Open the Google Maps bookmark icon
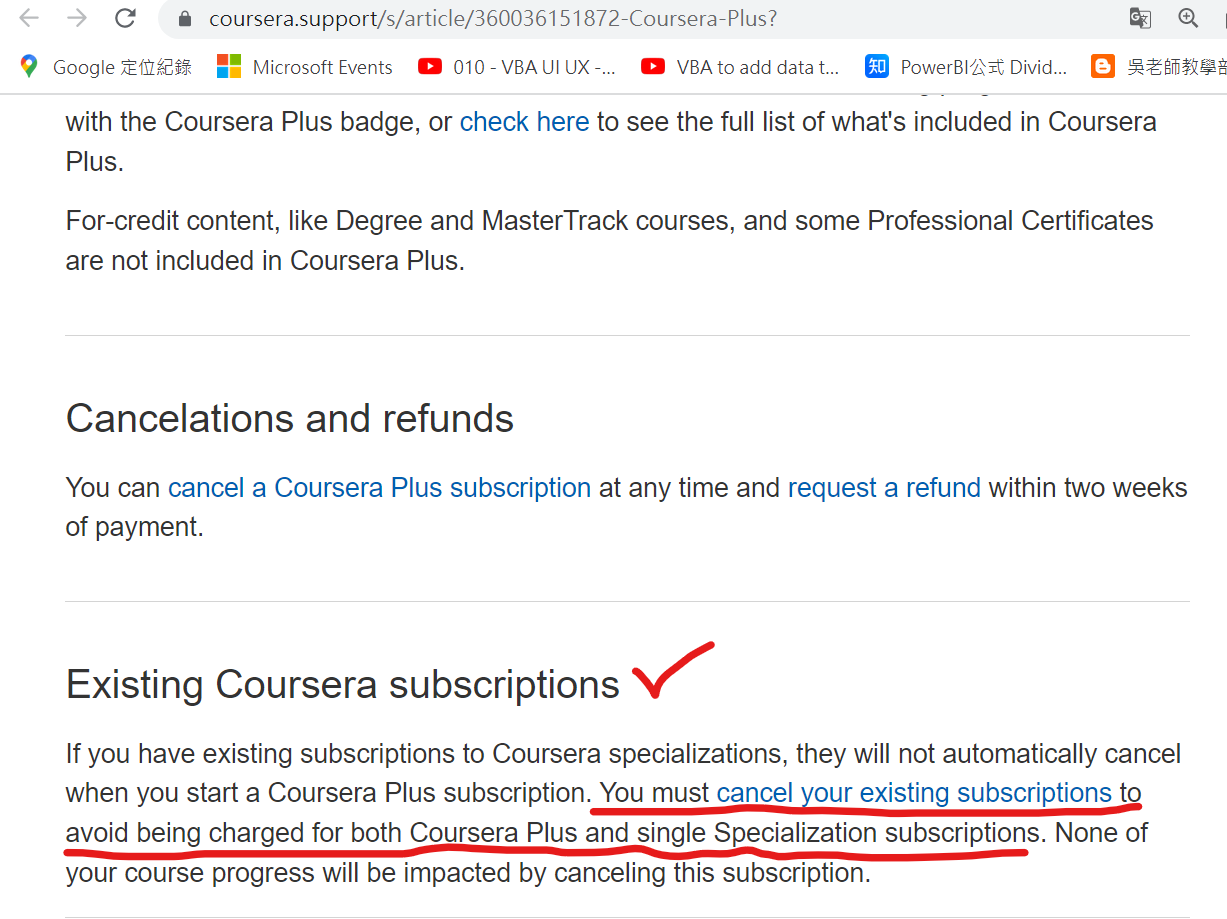The width and height of the screenshot is (1227, 919). click(29, 67)
